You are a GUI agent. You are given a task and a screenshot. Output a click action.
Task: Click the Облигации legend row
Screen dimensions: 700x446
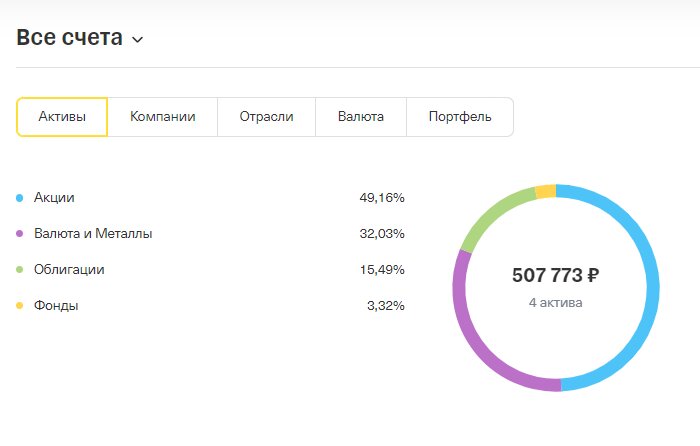point(210,270)
